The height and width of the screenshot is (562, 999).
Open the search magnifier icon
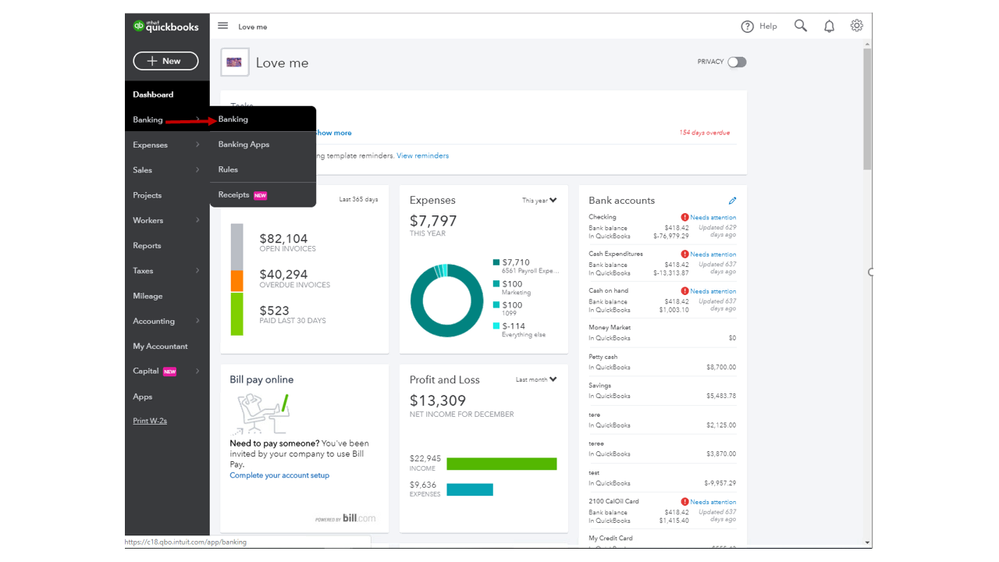click(800, 25)
